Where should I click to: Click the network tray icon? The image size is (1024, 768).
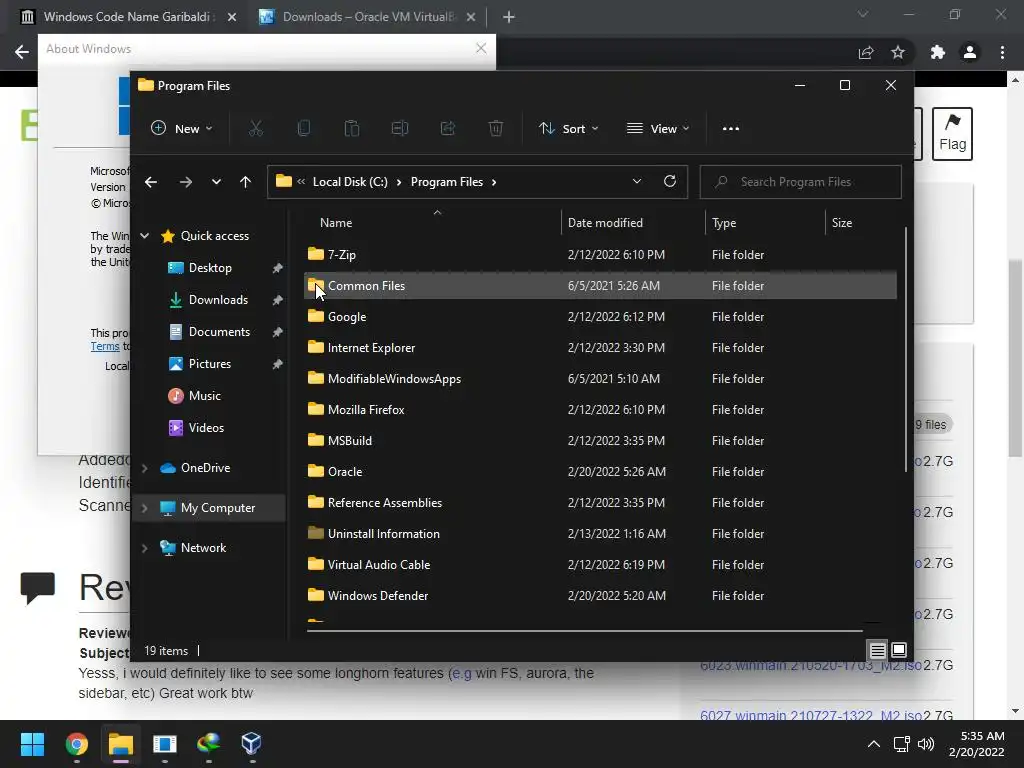pos(902,744)
